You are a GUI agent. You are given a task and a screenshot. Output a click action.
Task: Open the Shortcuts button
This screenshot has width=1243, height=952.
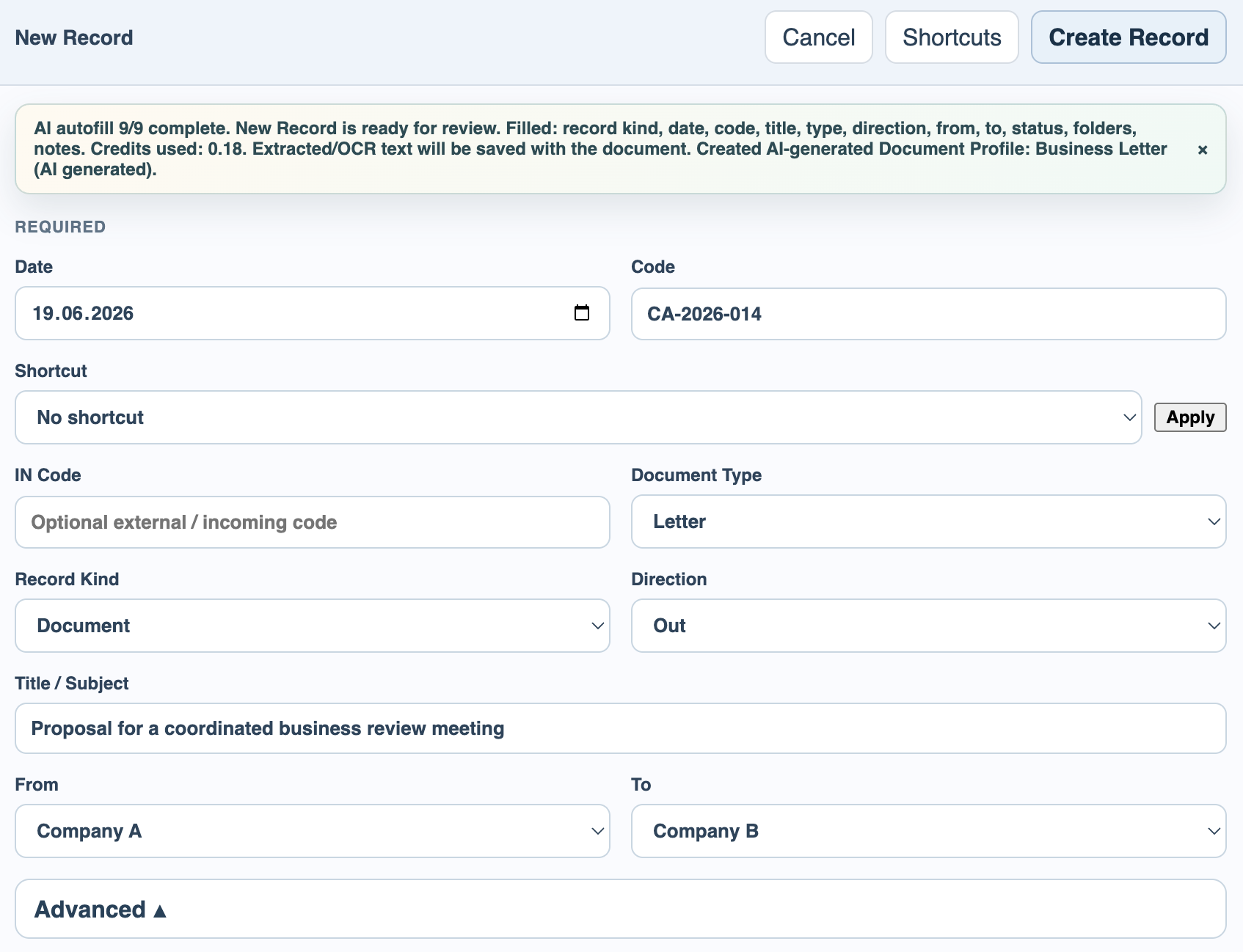[x=951, y=37]
